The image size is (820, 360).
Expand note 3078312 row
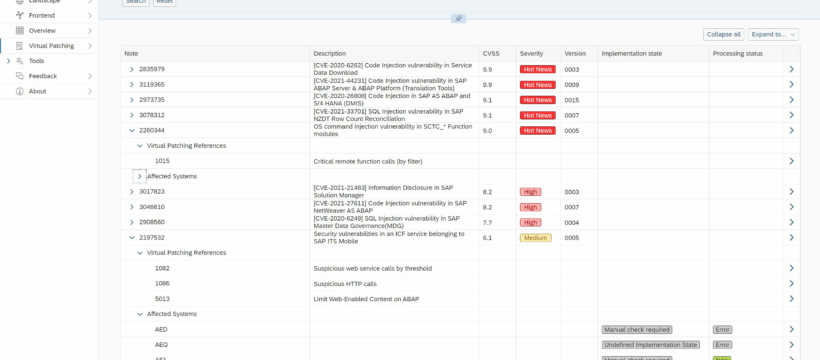132,115
